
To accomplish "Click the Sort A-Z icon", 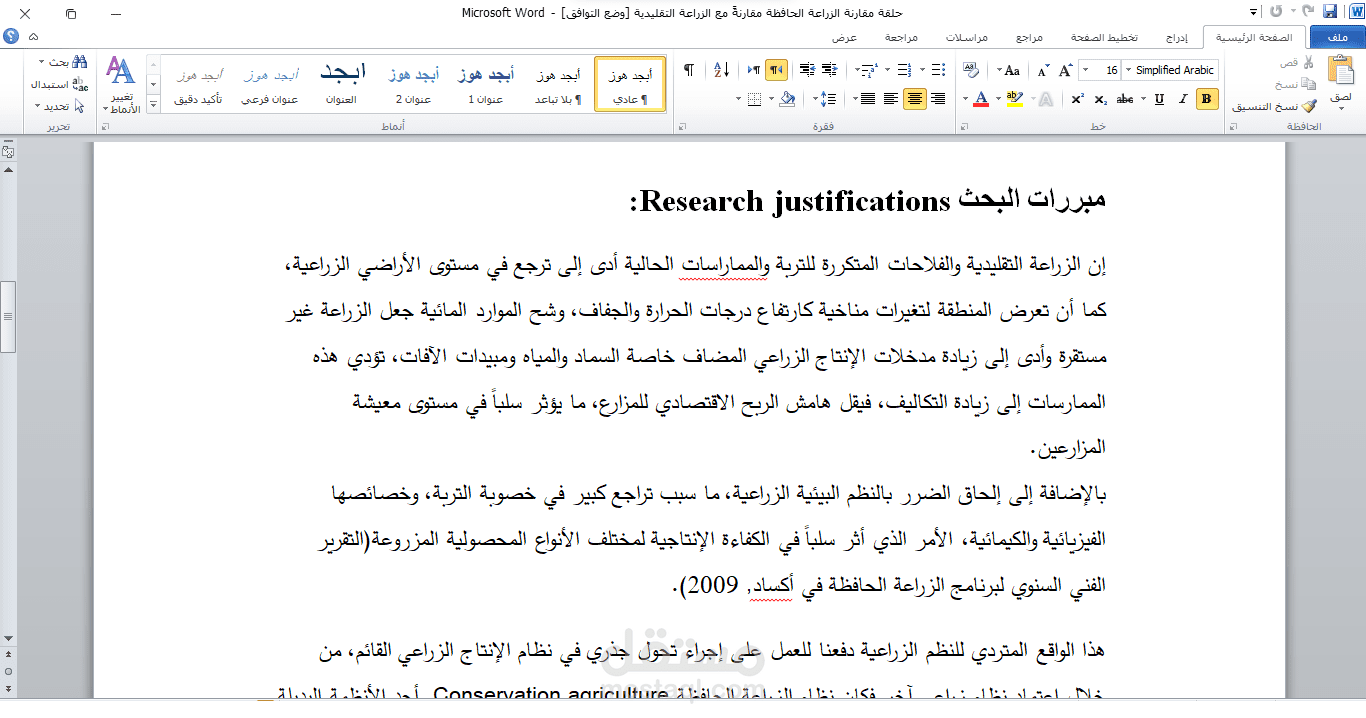I will click(722, 70).
